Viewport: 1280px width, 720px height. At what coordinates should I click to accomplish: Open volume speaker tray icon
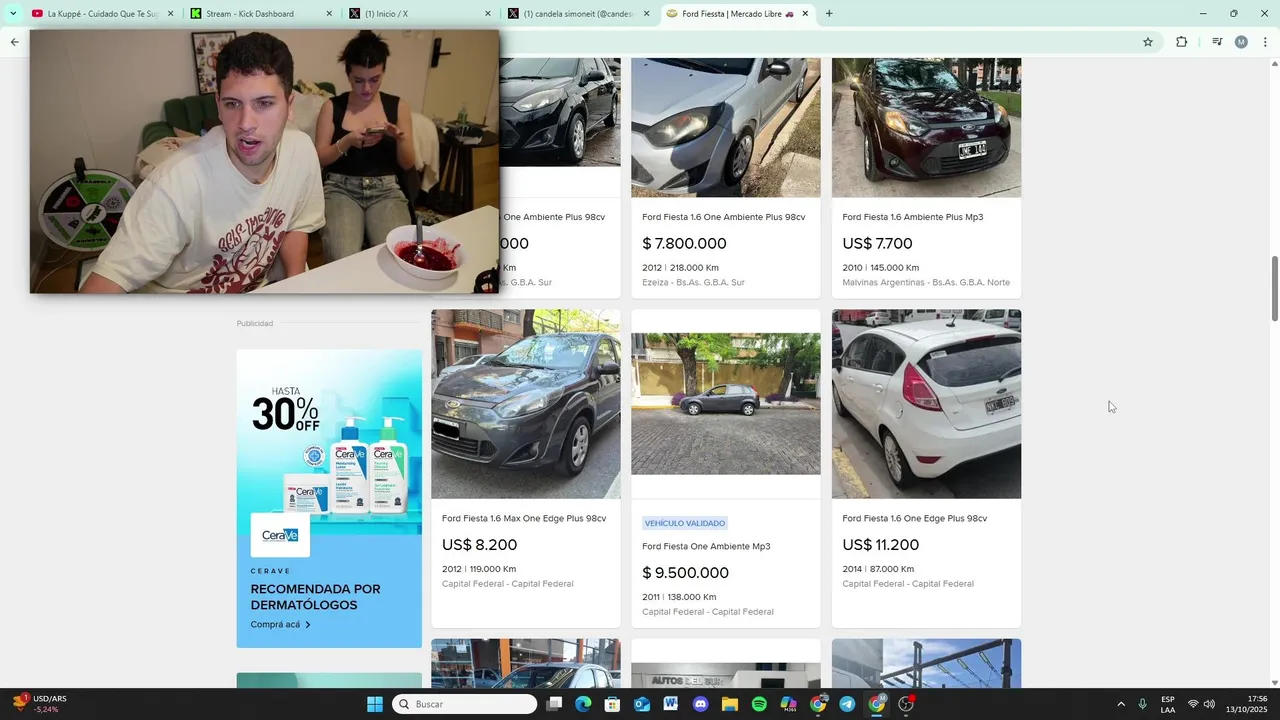[1209, 704]
